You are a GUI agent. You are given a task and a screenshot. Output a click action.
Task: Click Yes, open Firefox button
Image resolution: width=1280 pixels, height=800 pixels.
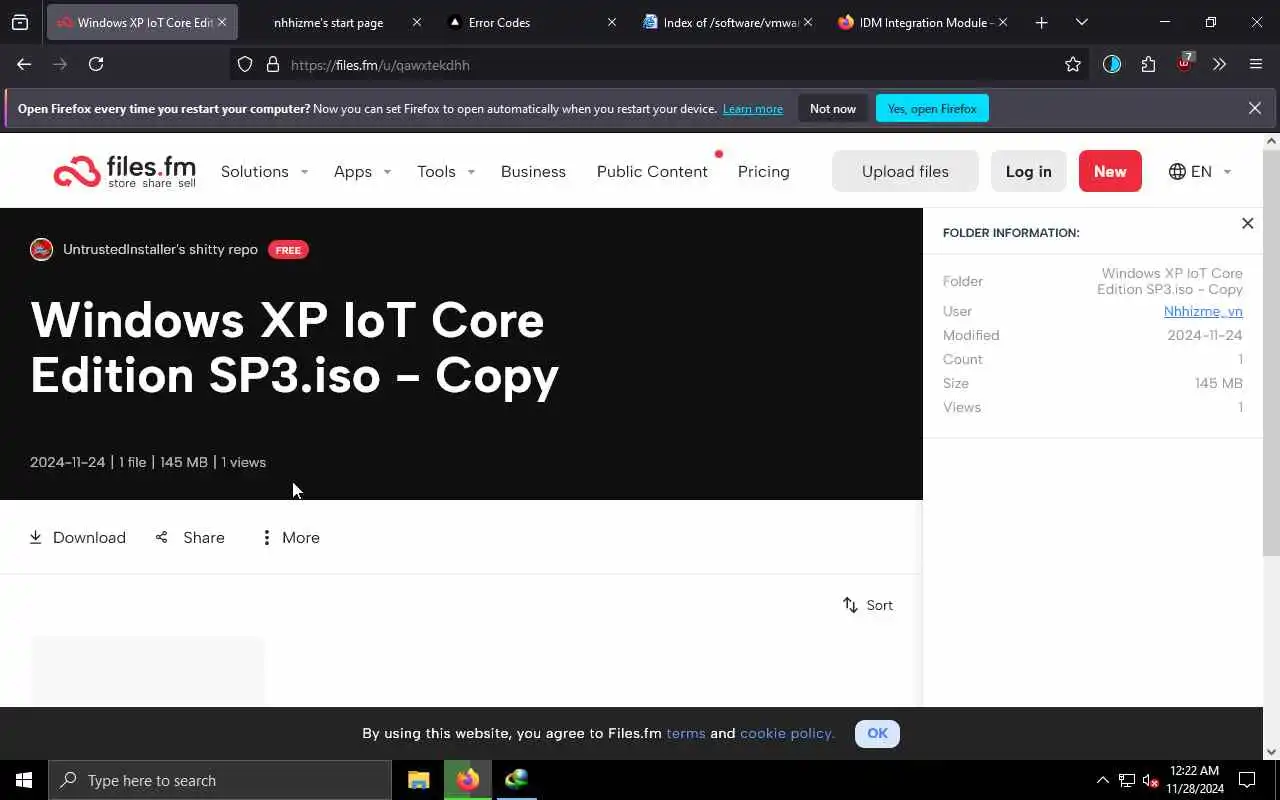pos(932,108)
